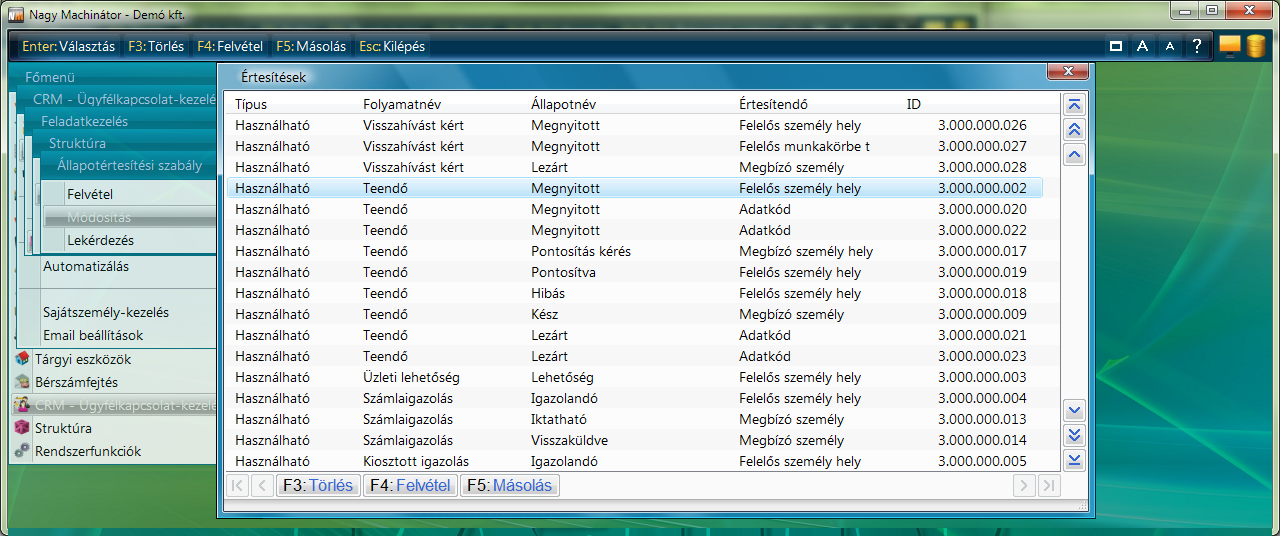Click the F5: Másolás button at bottom

coord(510,486)
